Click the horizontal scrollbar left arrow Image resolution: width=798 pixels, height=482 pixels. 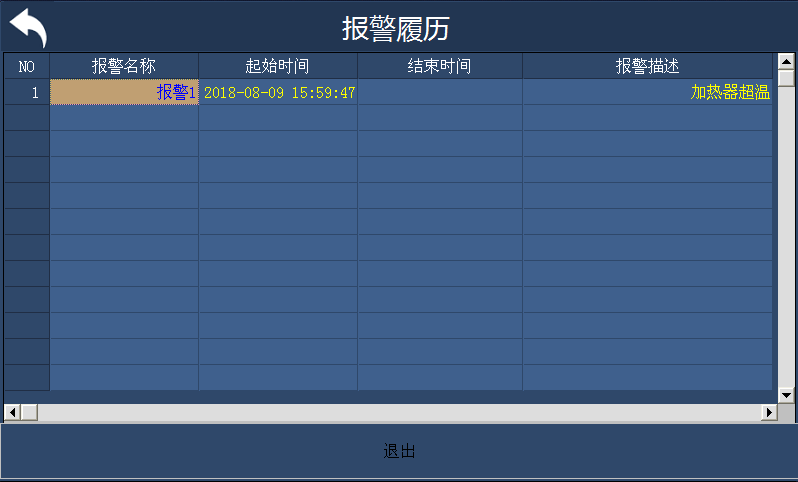point(12,412)
